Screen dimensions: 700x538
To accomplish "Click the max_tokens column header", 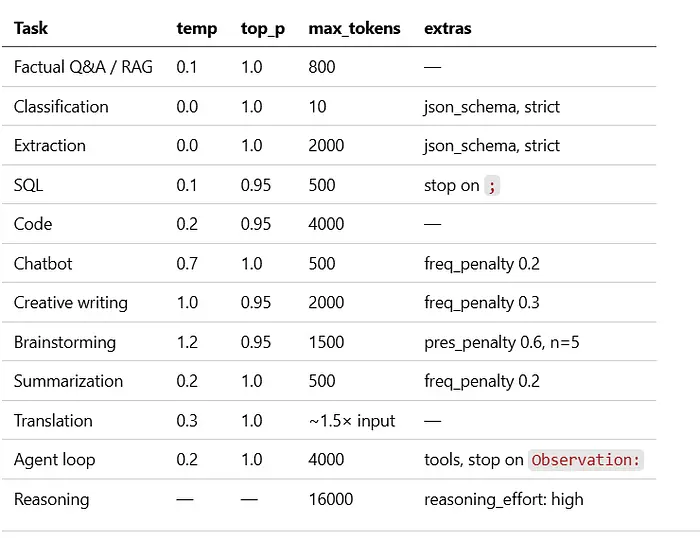I will [354, 28].
